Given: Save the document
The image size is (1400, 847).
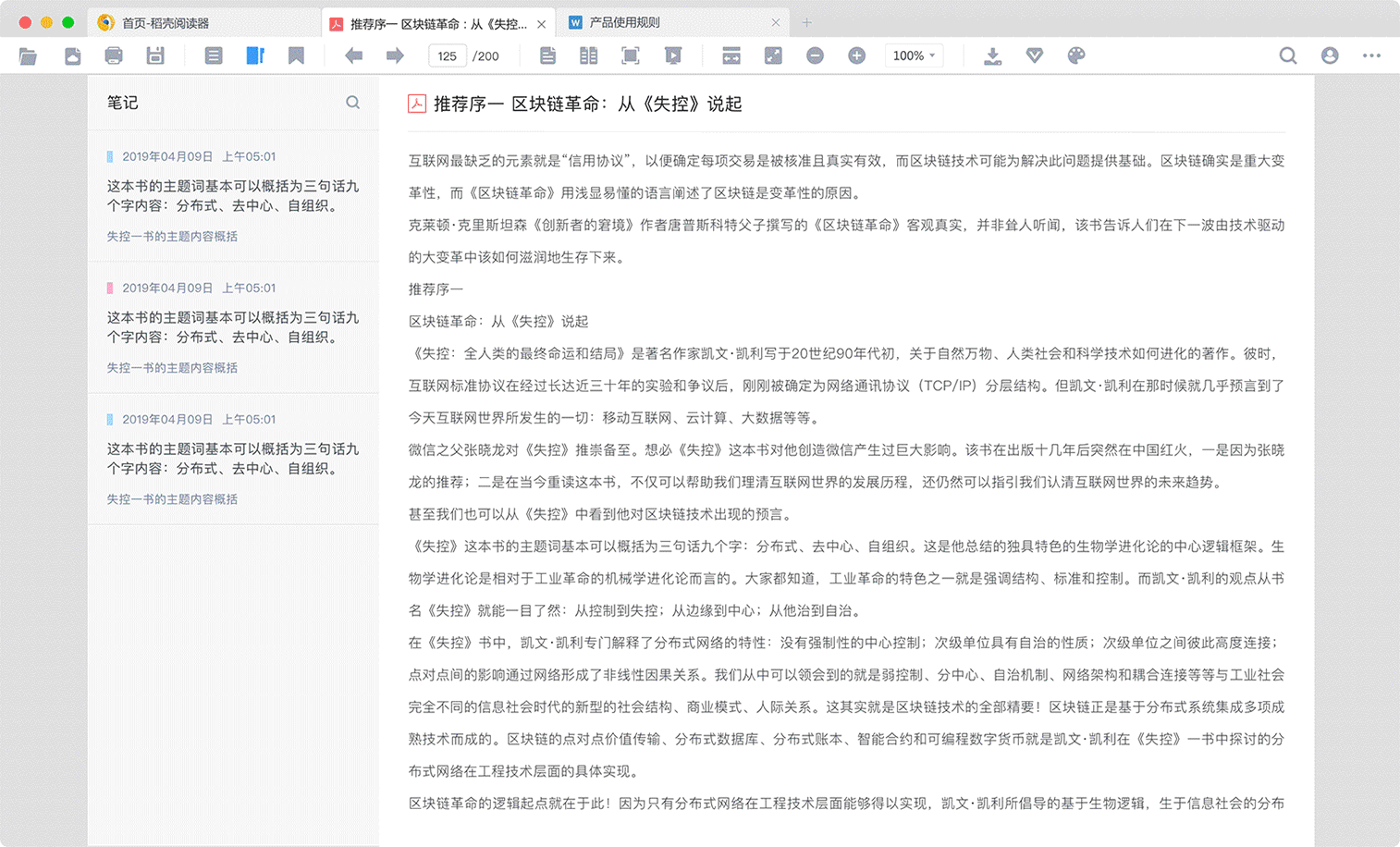Looking at the screenshot, I should pyautogui.click(x=154, y=55).
